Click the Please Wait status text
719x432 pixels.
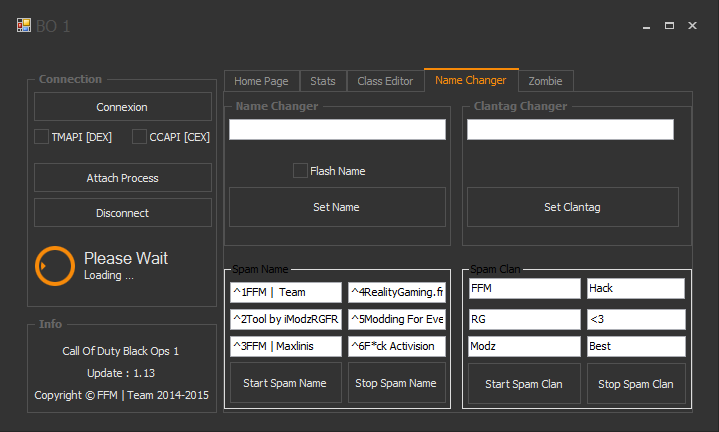[126, 258]
